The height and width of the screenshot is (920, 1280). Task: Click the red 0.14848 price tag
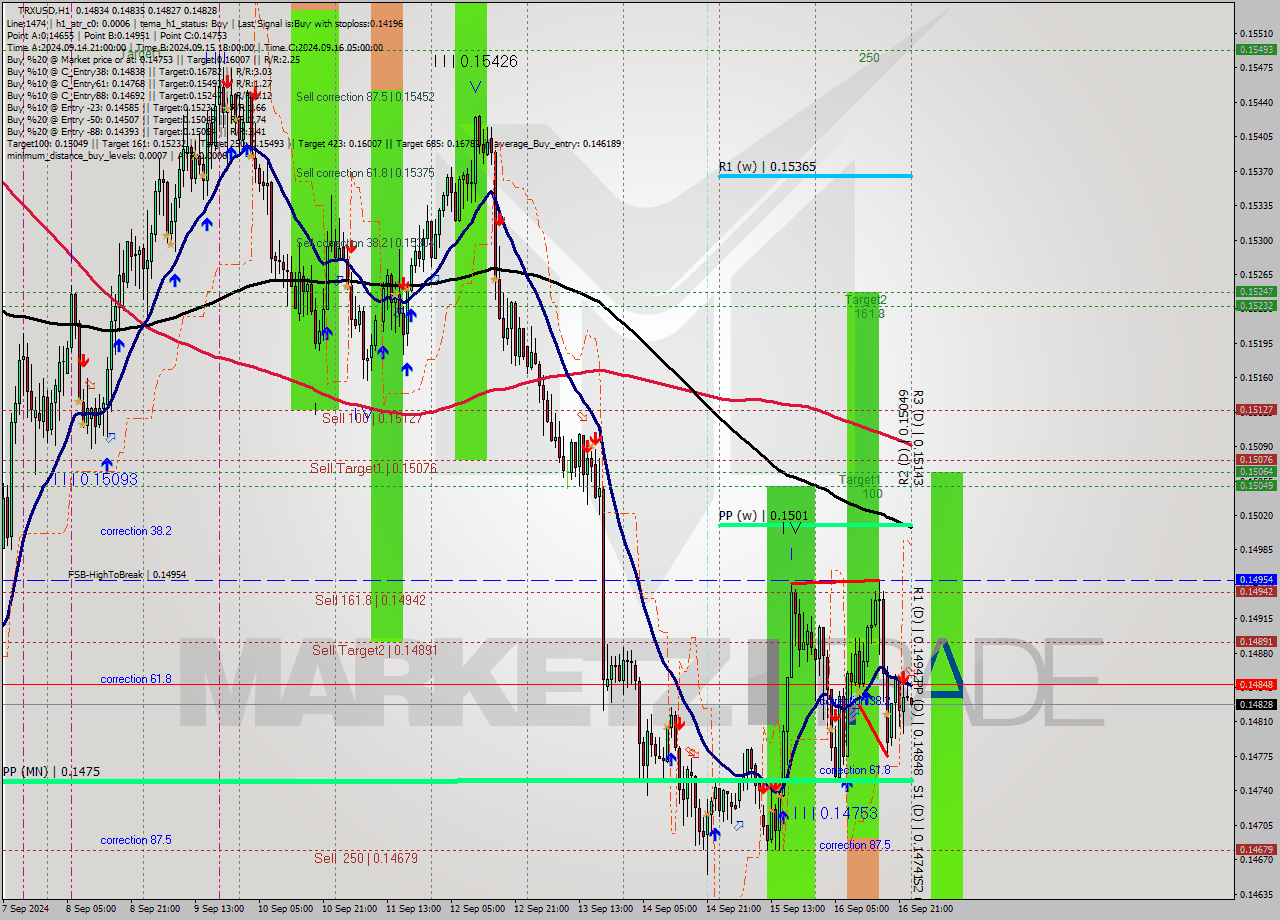pyautogui.click(x=1256, y=685)
